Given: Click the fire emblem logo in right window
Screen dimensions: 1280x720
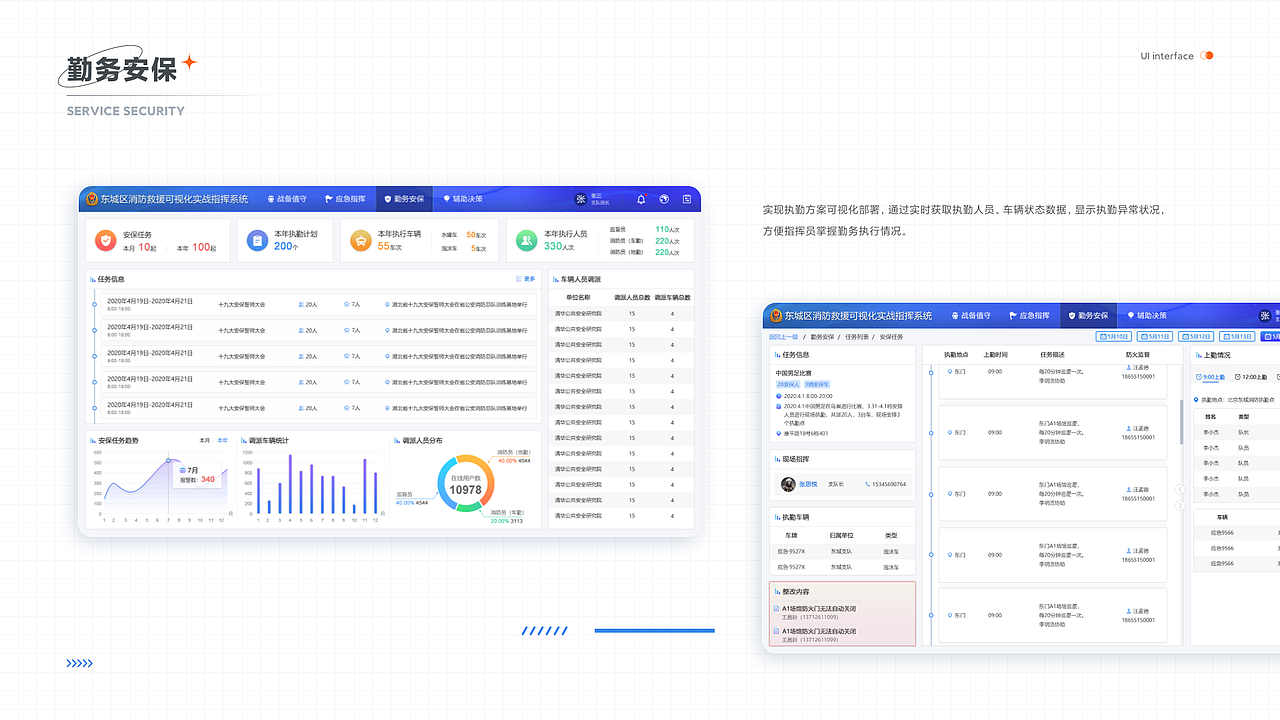Looking at the screenshot, I should coord(775,315).
